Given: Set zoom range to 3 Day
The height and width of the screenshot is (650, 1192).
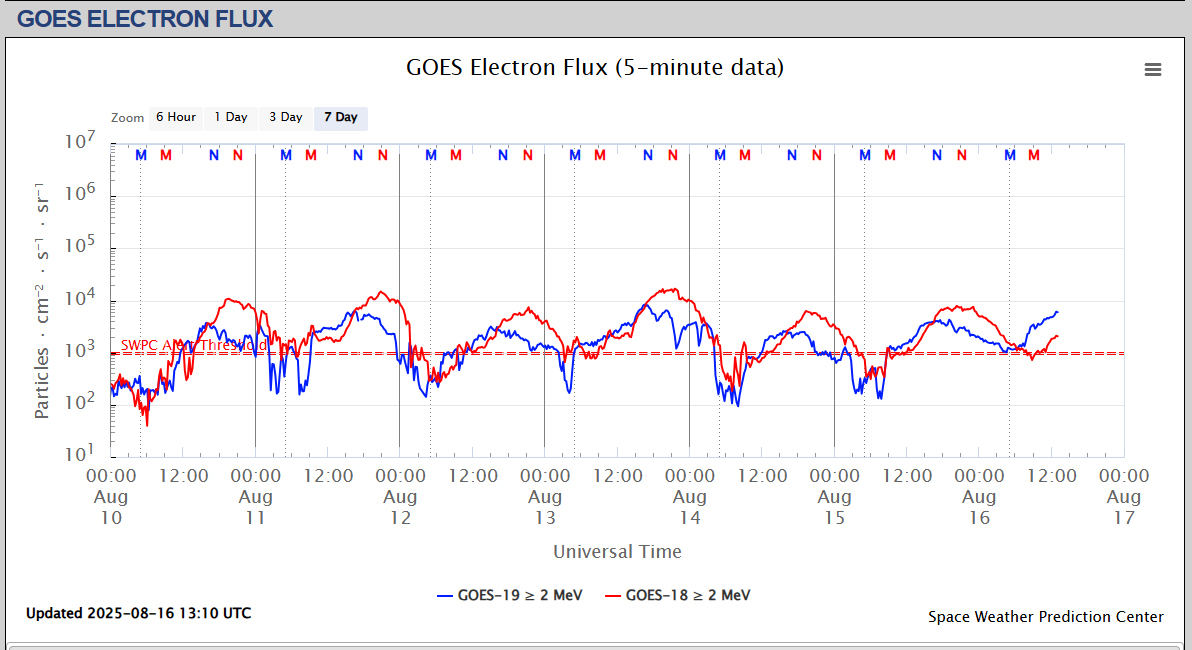Looking at the screenshot, I should pyautogui.click(x=286, y=118).
